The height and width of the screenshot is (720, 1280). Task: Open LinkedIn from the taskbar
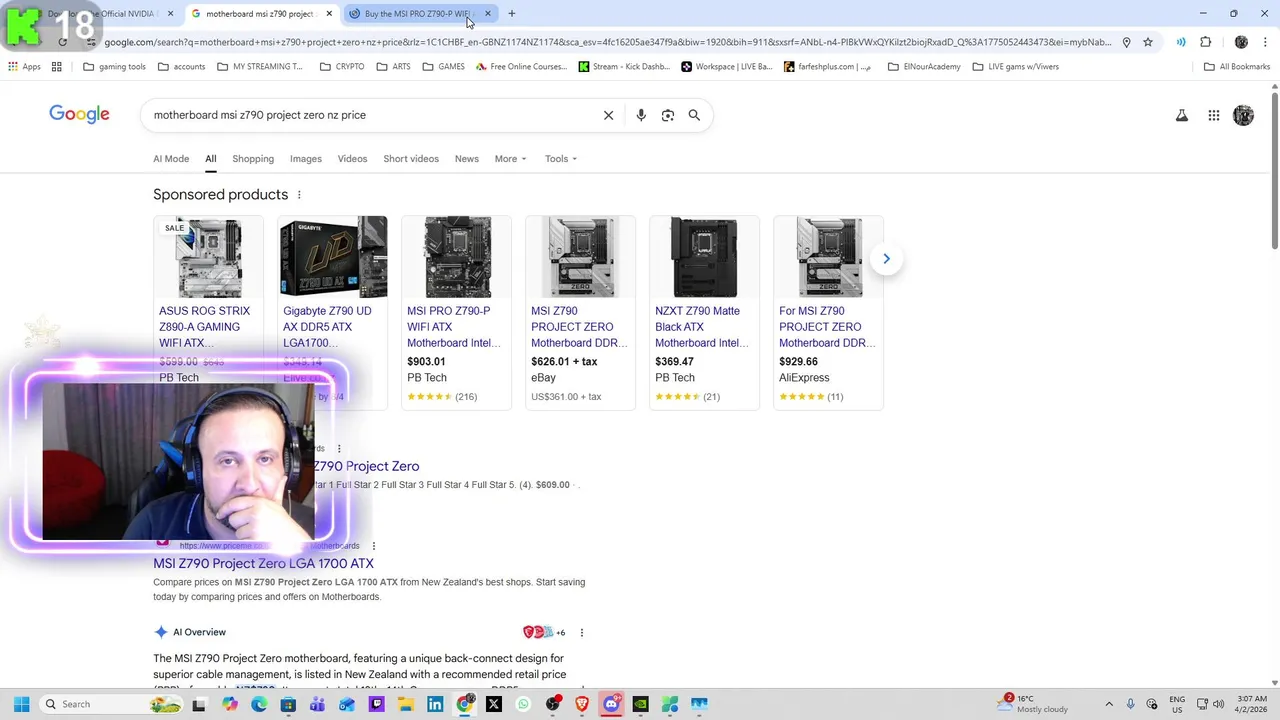point(435,704)
